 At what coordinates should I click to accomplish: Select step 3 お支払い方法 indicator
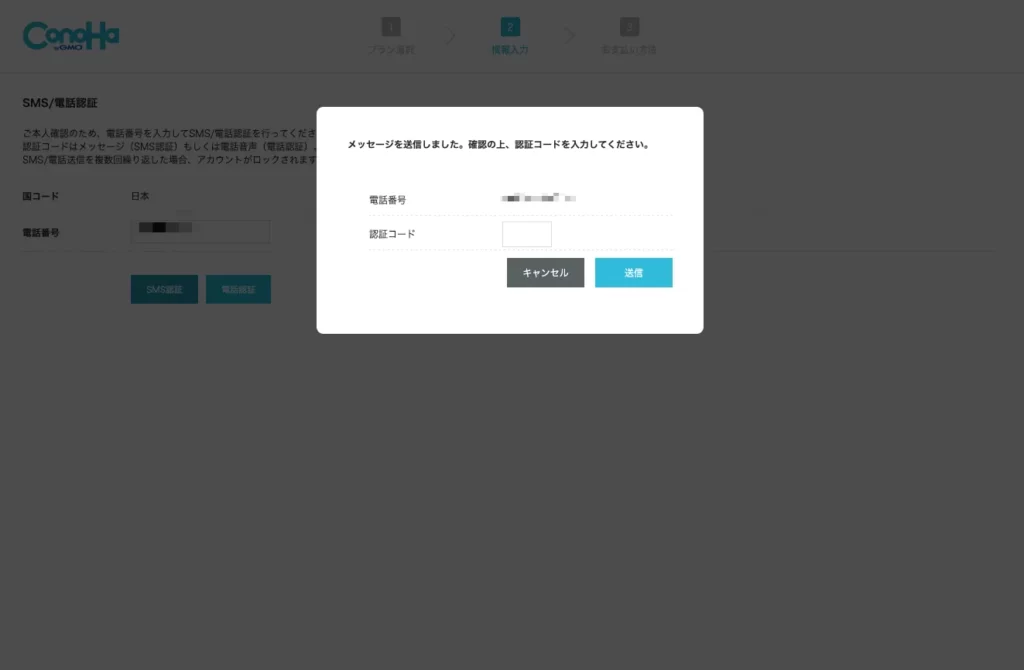point(629,36)
